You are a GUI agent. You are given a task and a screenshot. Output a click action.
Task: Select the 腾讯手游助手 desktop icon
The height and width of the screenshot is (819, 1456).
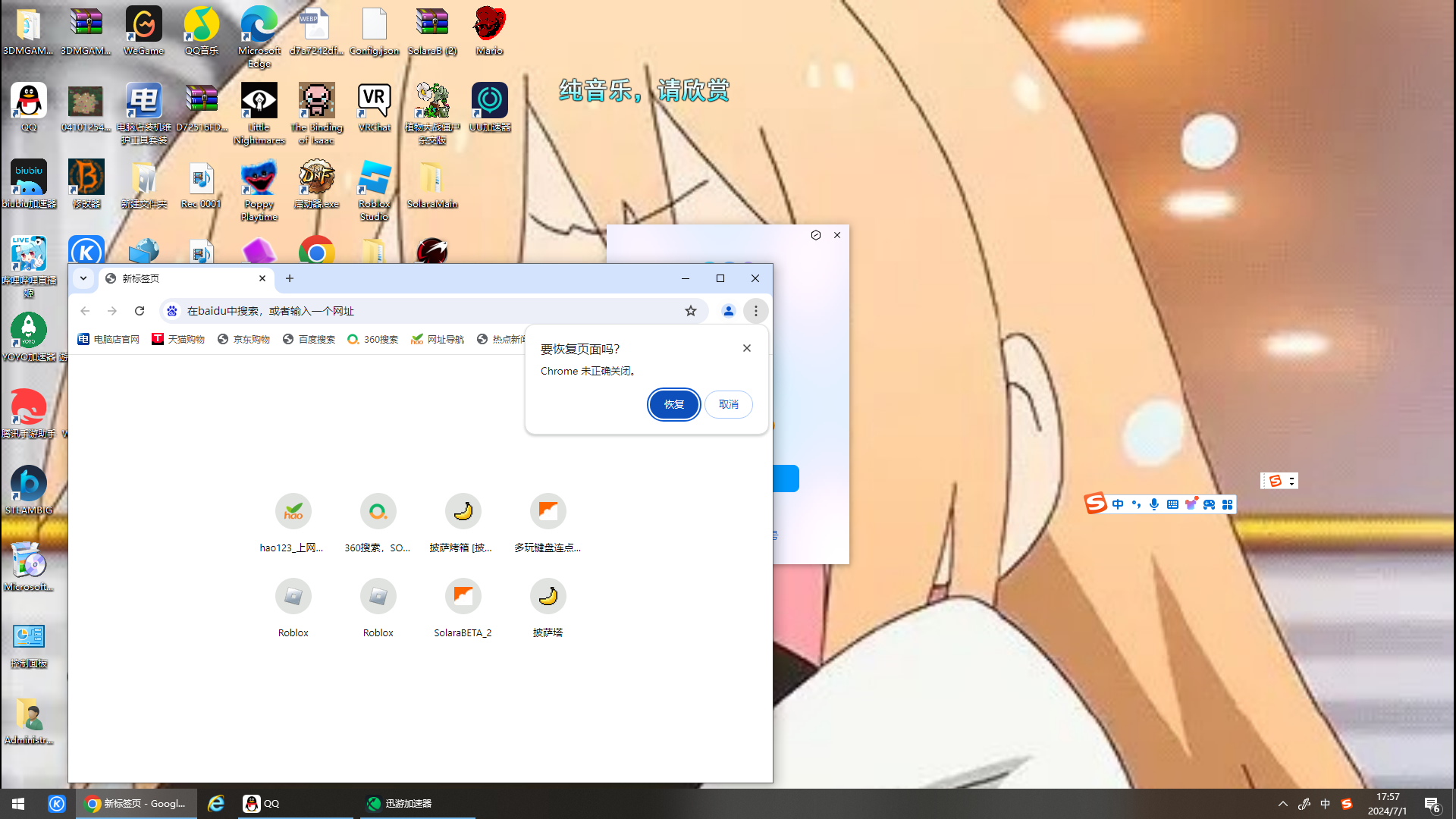[x=29, y=413]
